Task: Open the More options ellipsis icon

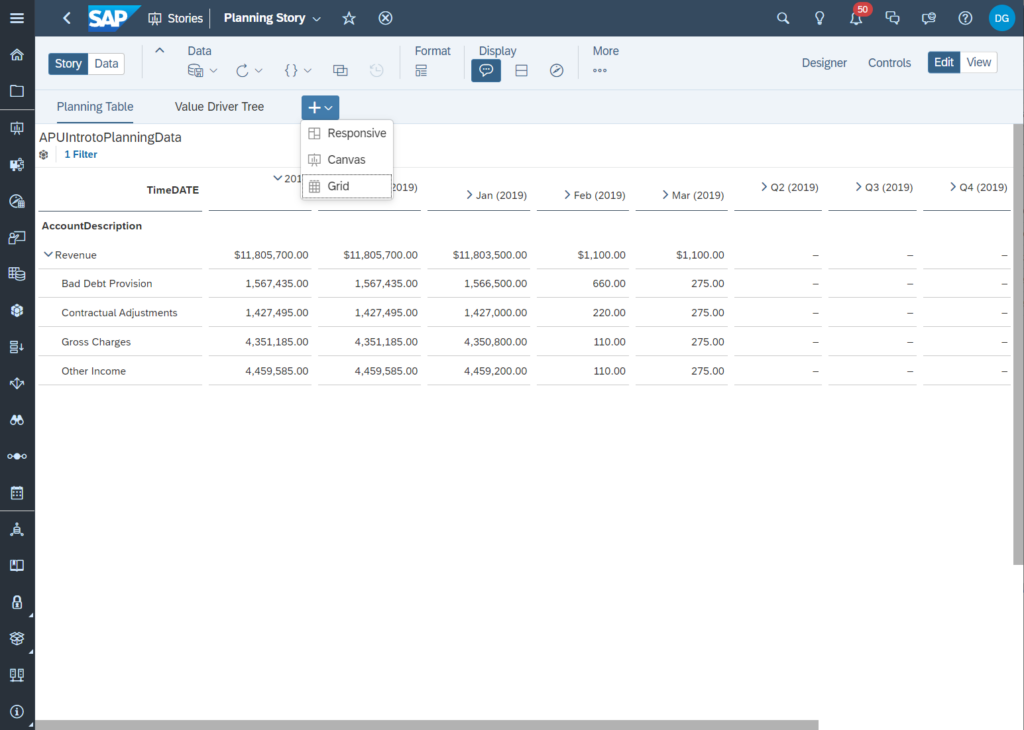Action: click(600, 70)
